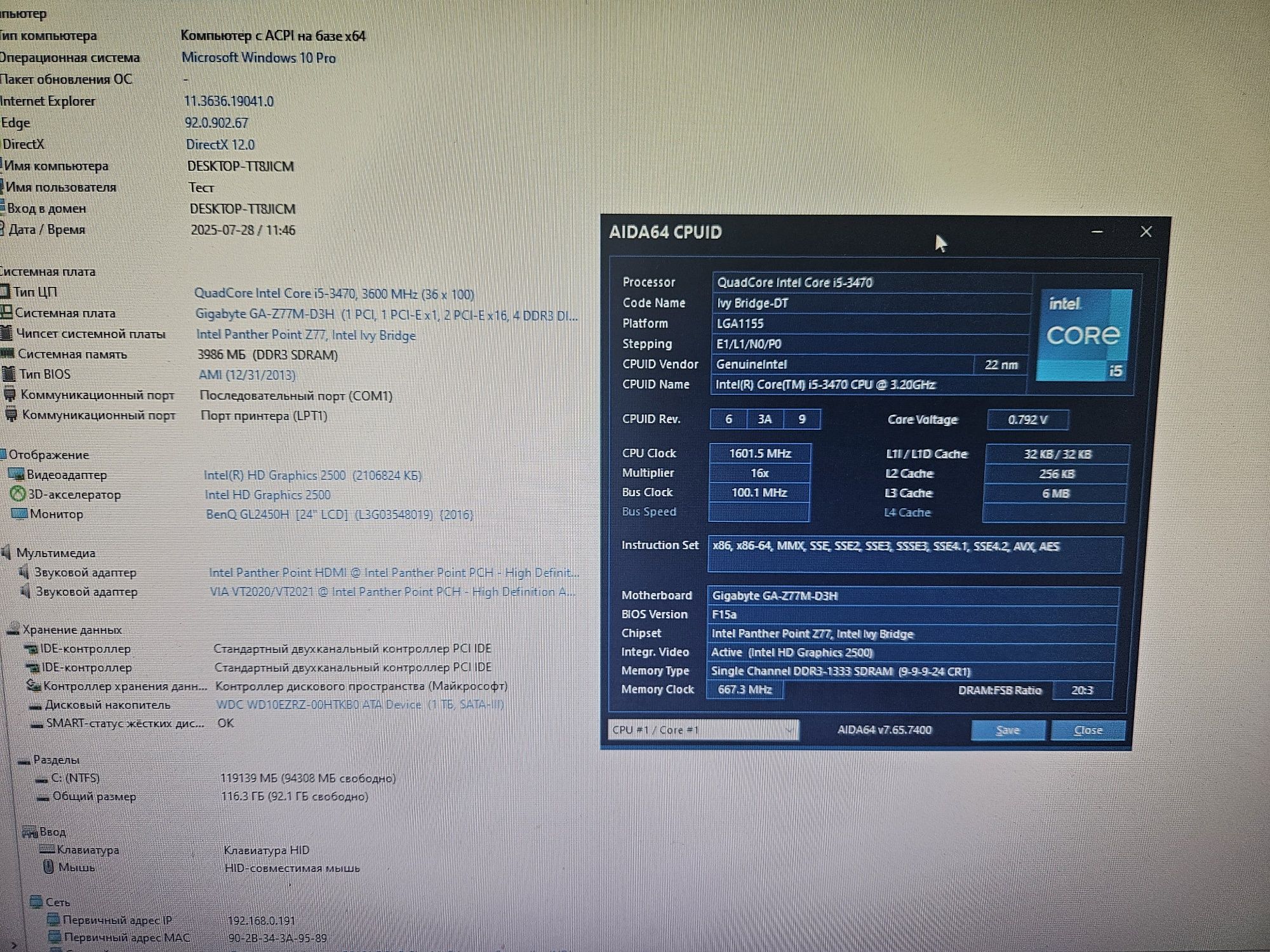The image size is (1270, 952).
Task: Click the port icon beside Порт принтера (LPT1)
Action: coord(11,415)
